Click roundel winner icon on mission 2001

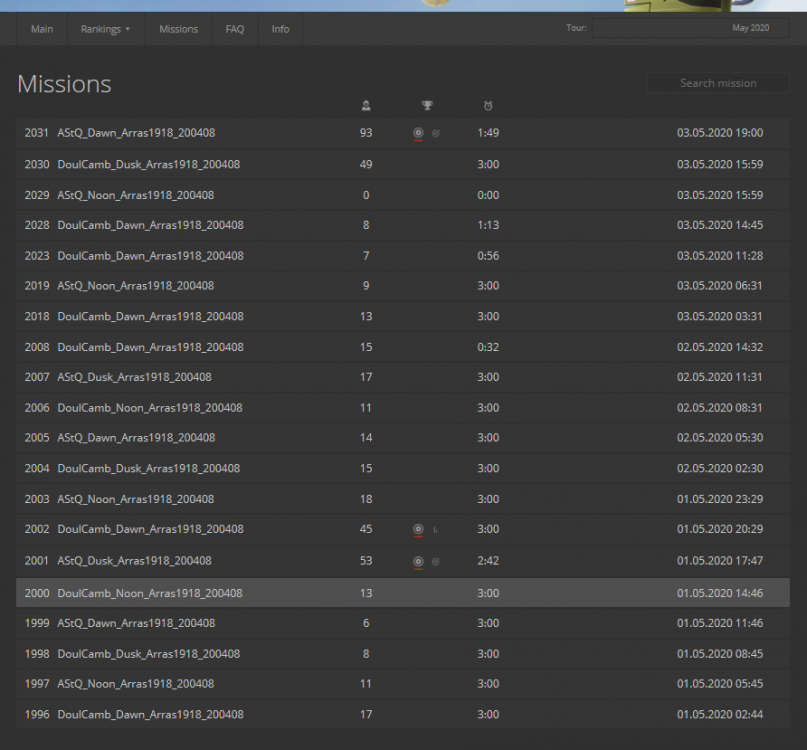[x=418, y=562]
